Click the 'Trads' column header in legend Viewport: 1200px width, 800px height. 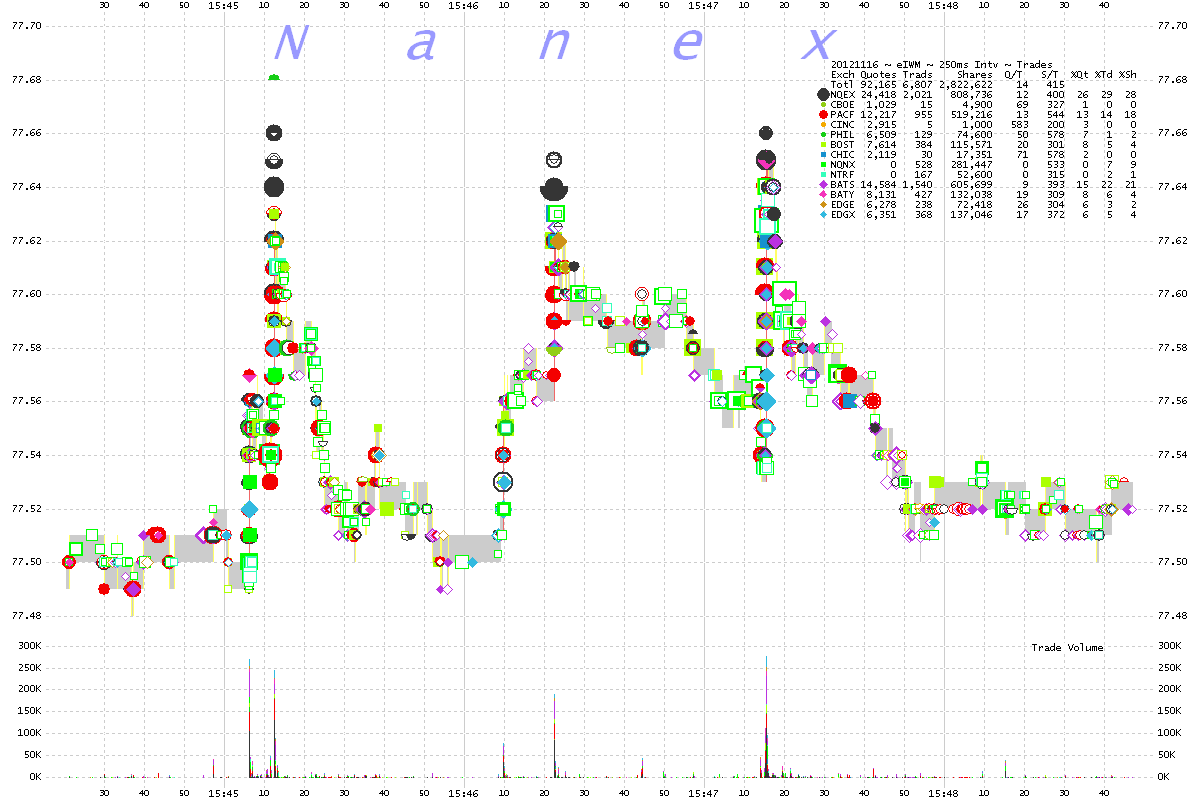coord(918,75)
